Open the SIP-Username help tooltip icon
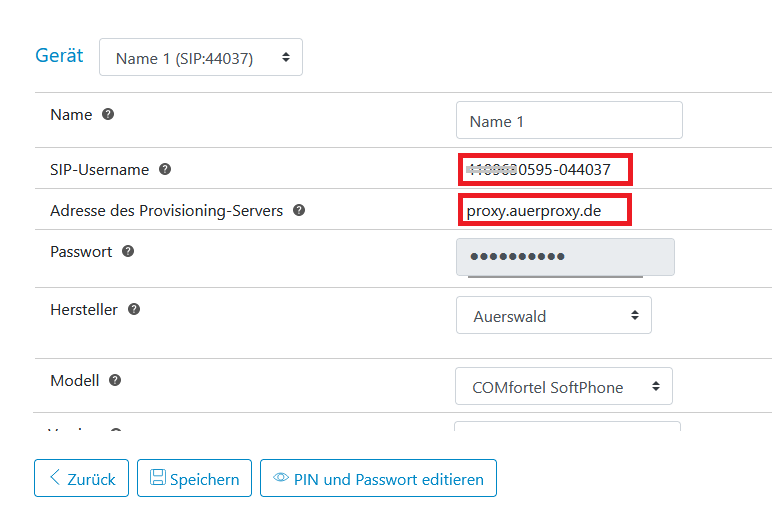The width and height of the screenshot is (772, 520). click(x=165, y=169)
